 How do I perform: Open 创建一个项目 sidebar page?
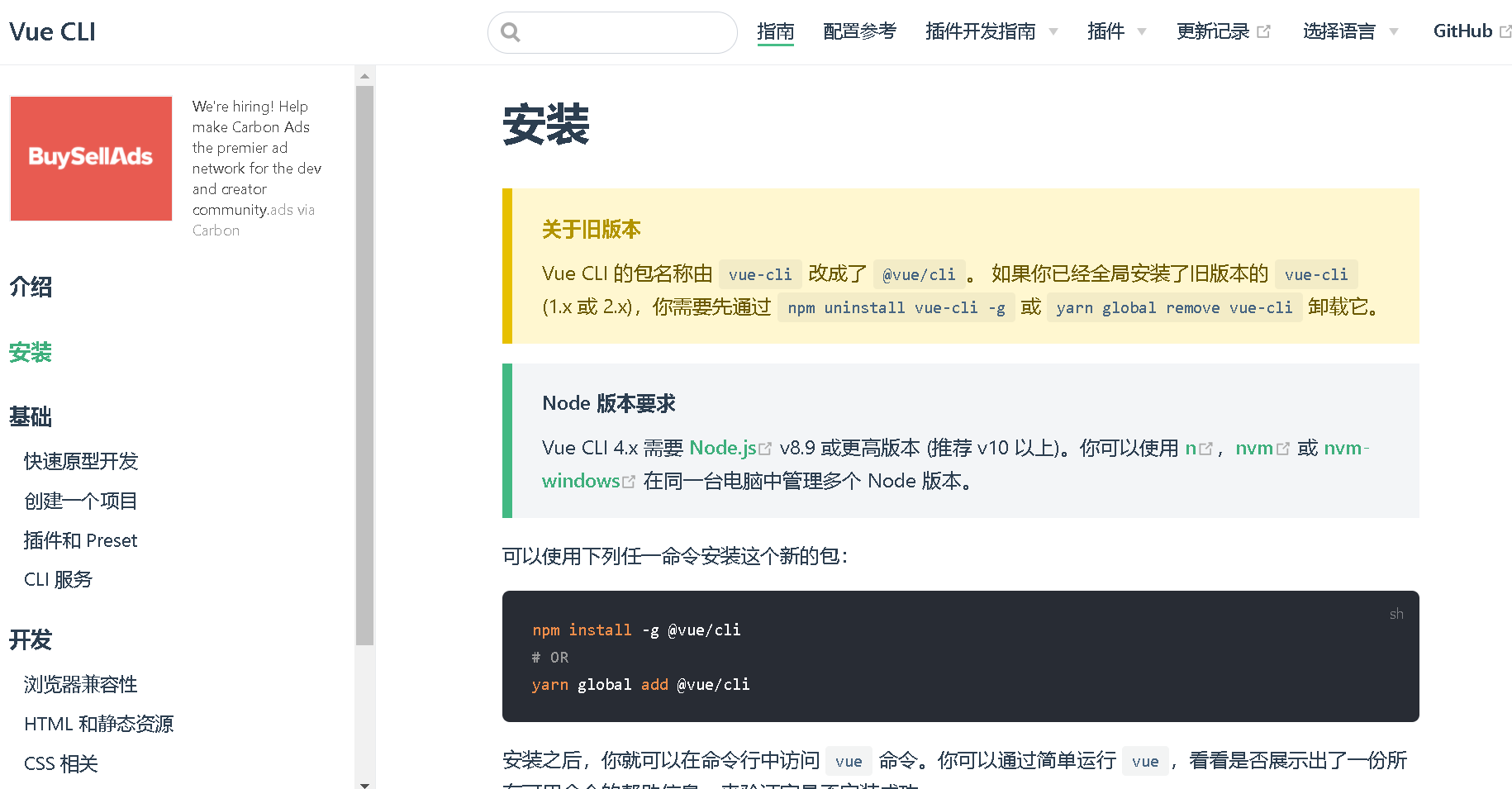[81, 501]
